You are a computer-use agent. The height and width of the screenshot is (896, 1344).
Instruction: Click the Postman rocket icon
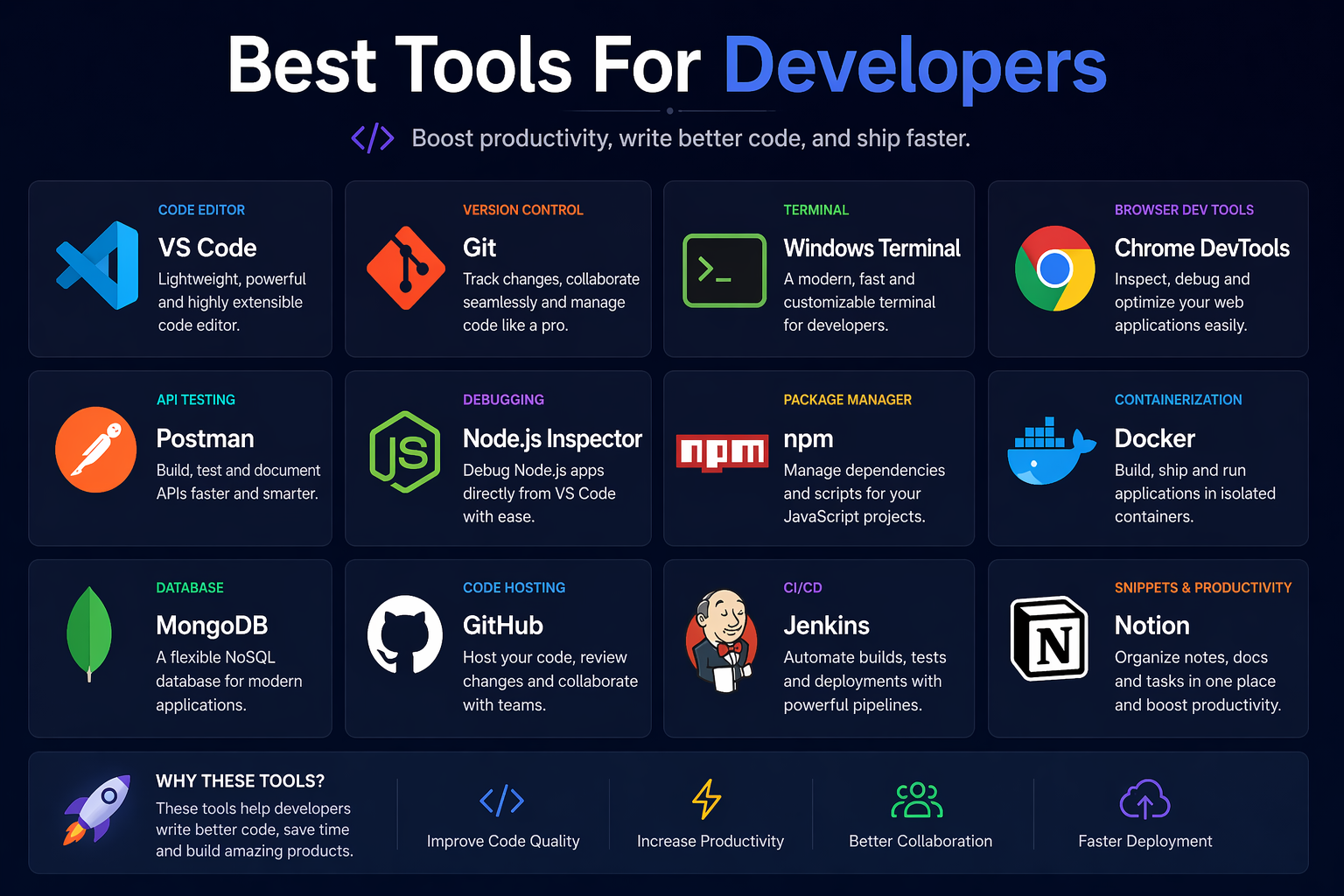coord(96,450)
